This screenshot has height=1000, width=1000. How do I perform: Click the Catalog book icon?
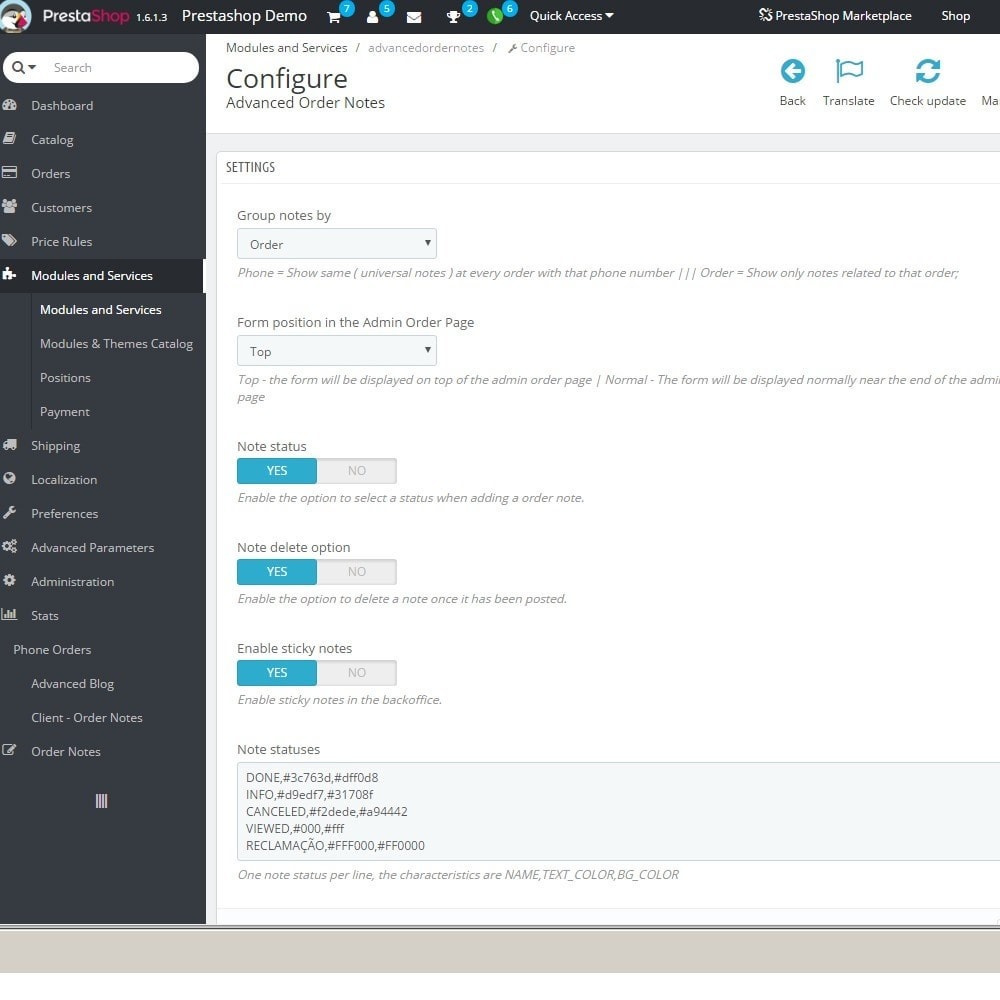tap(10, 138)
